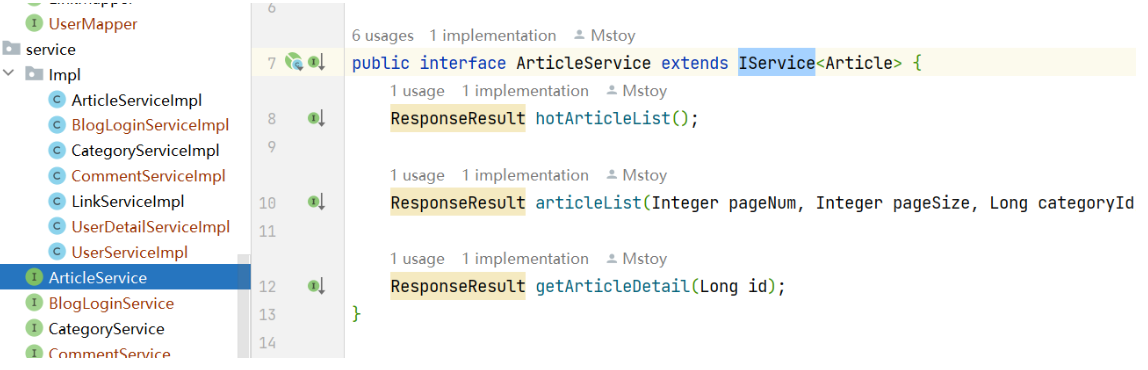Select the highlighted ArticleService interface row

point(125,278)
